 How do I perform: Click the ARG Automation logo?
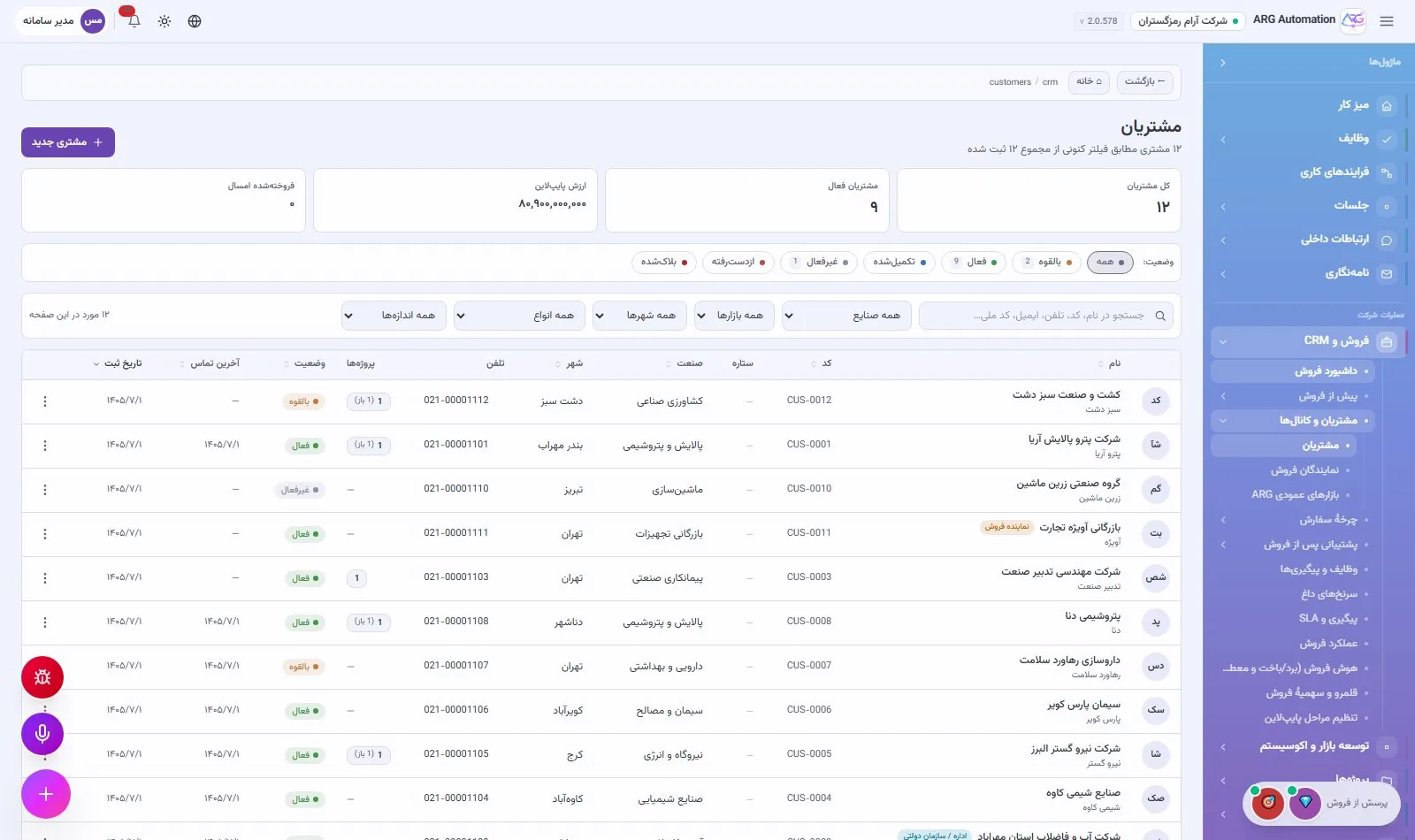pos(1353,20)
